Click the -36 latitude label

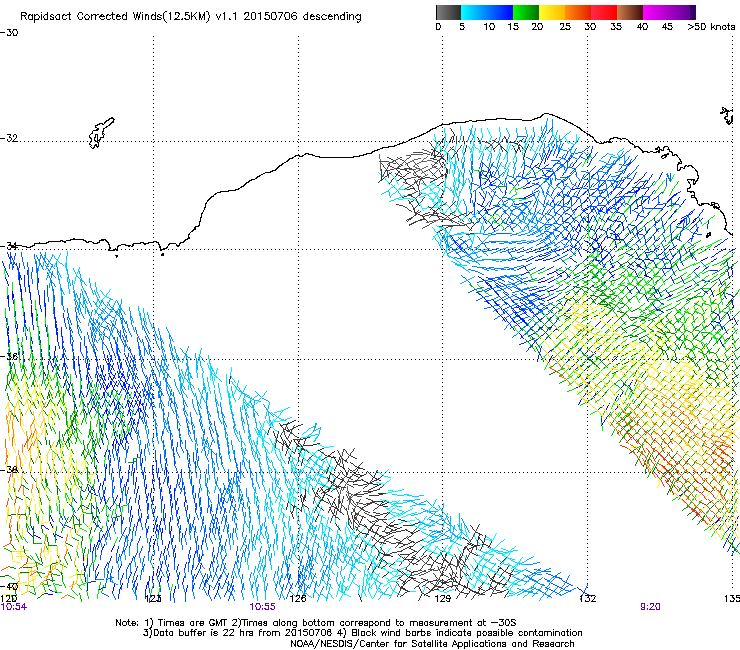coord(9,356)
